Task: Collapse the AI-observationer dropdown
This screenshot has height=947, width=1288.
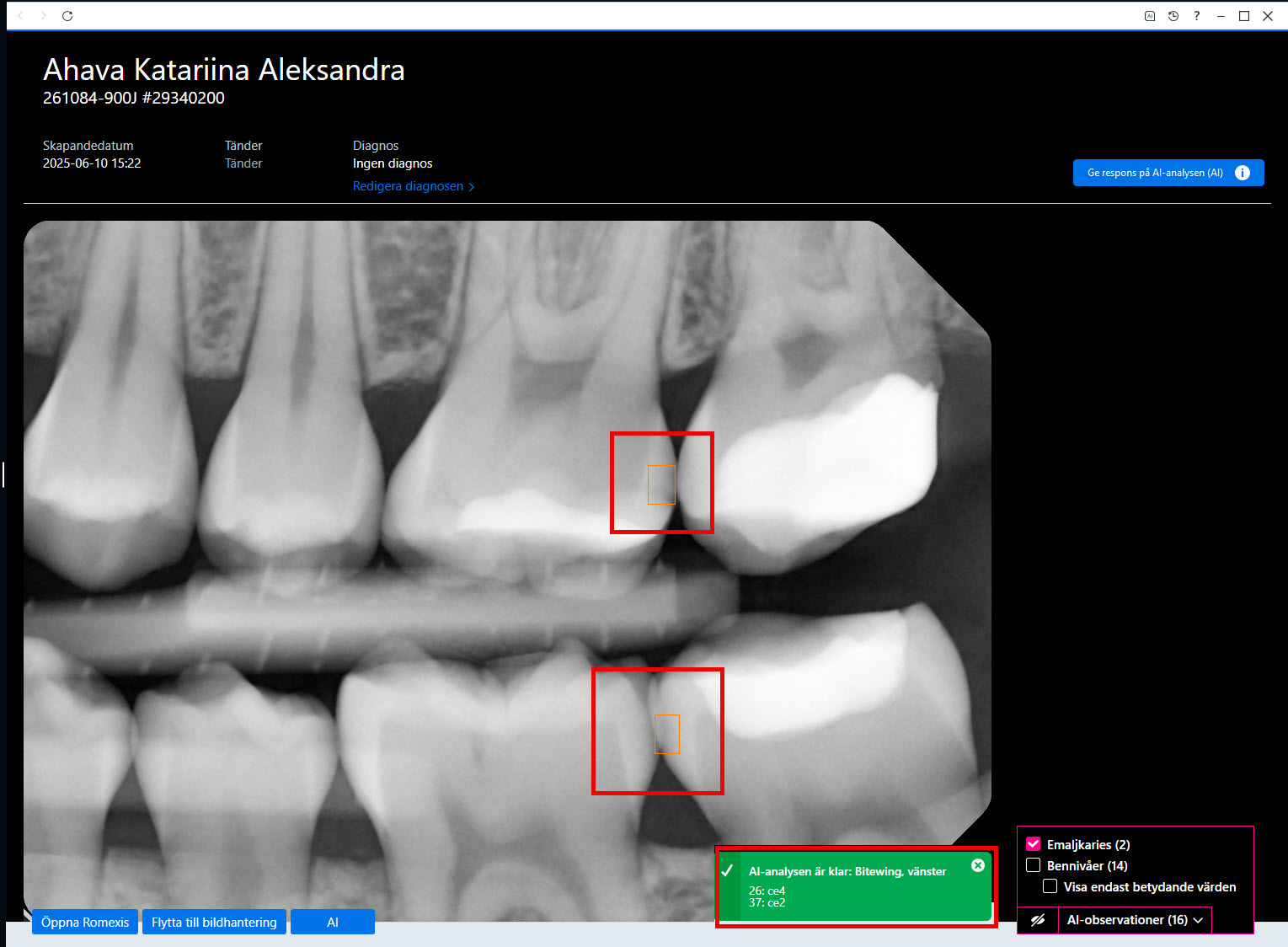Action: tap(1135, 920)
